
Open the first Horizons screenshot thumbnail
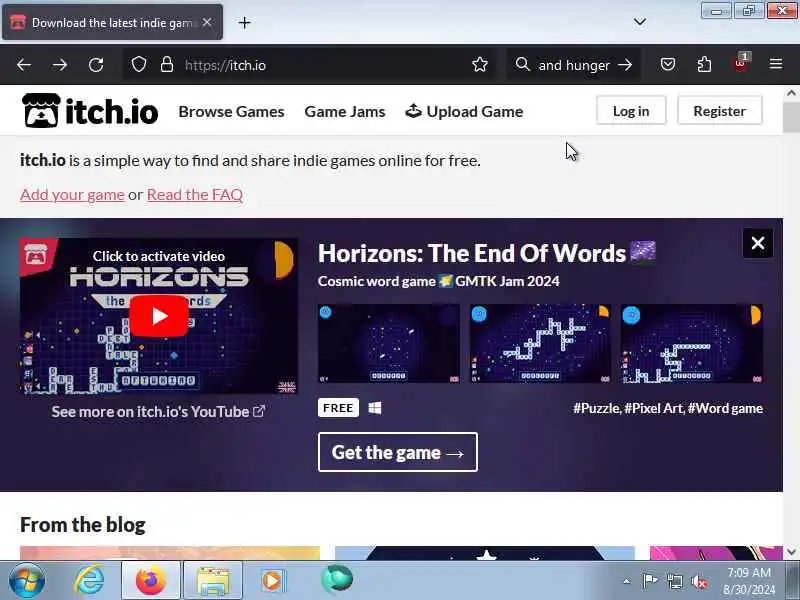(x=389, y=343)
